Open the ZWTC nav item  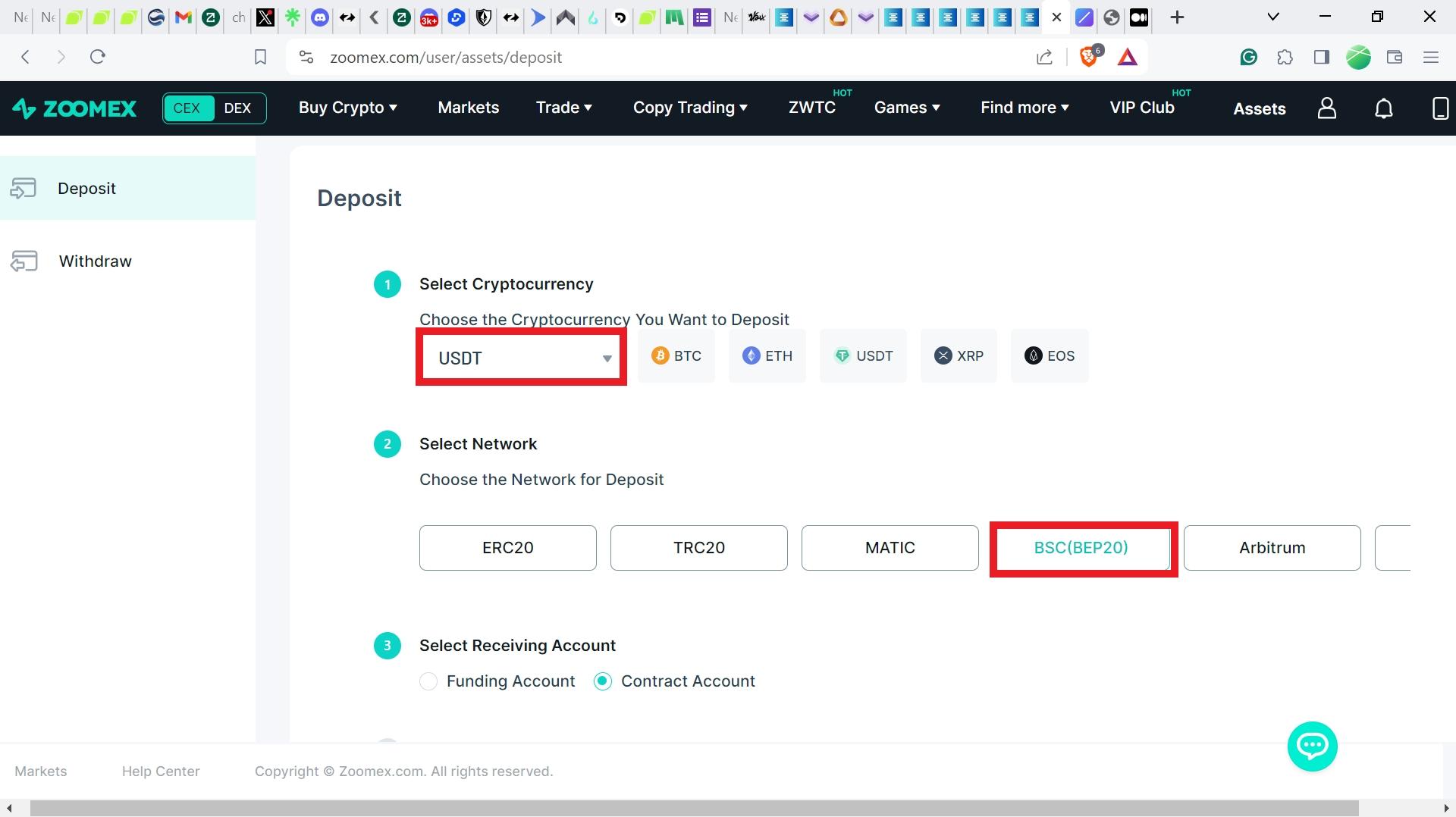(812, 108)
